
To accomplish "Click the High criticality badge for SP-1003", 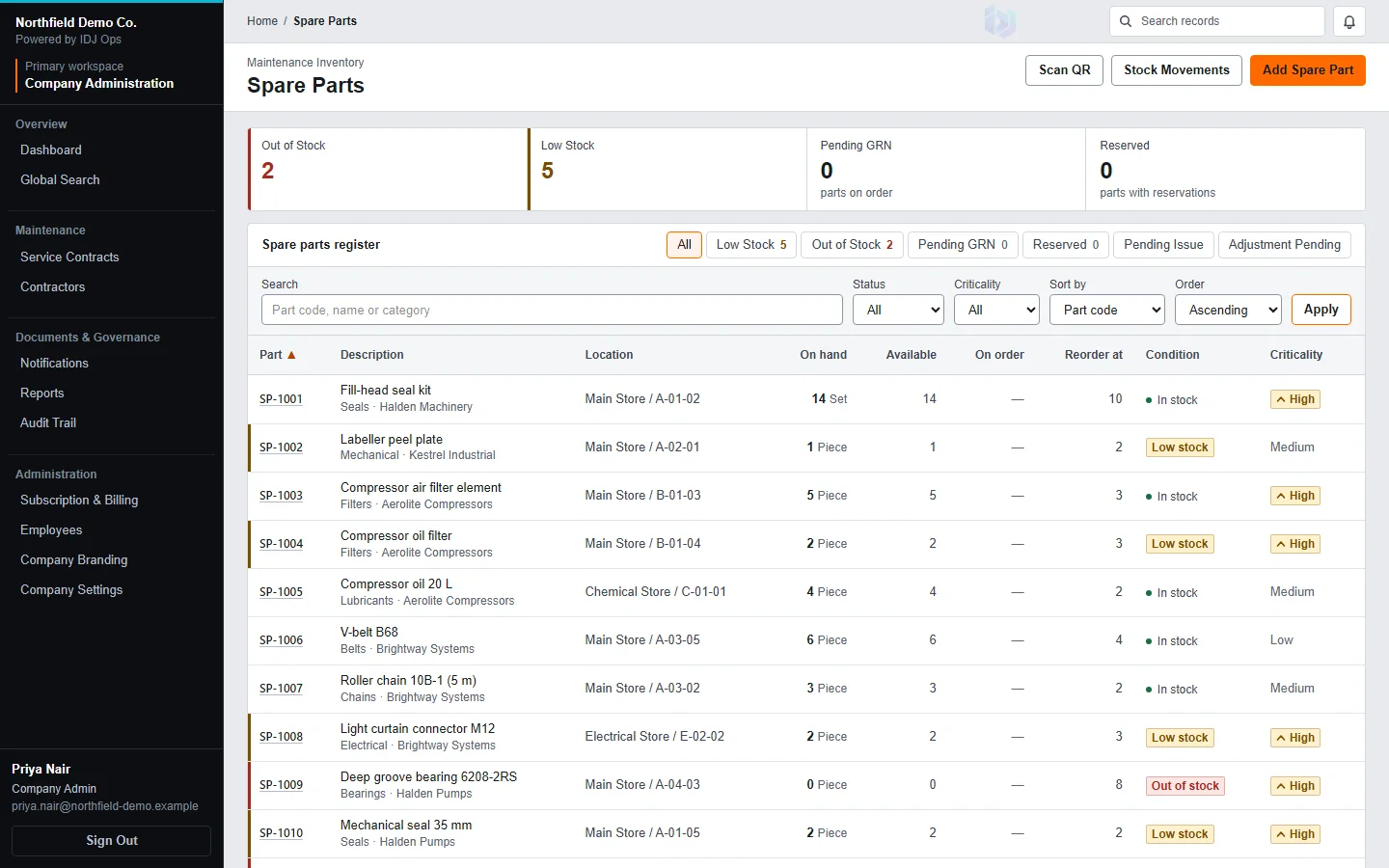I will [1295, 496].
